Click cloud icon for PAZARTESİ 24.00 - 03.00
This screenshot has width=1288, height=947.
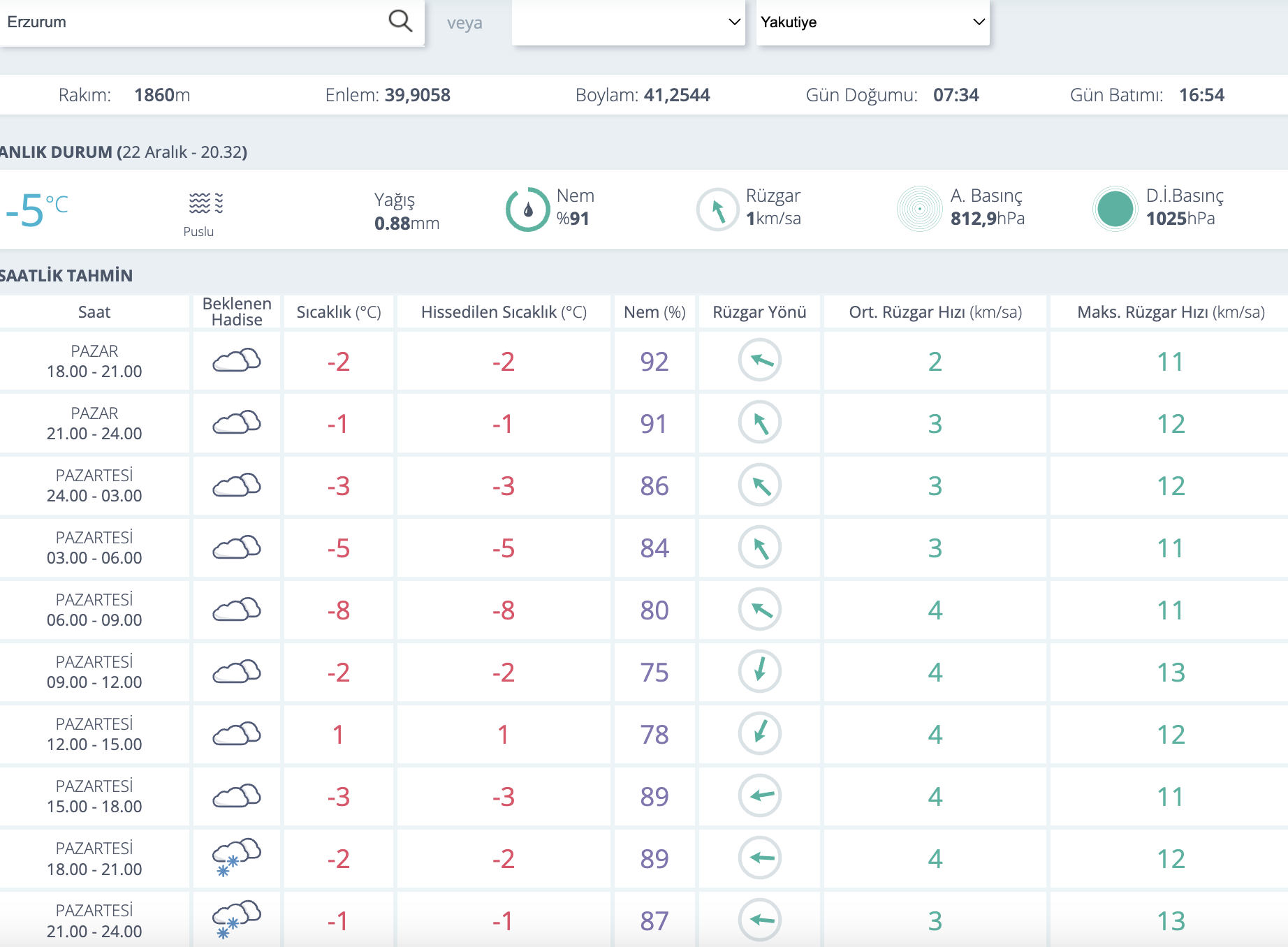[x=237, y=485]
